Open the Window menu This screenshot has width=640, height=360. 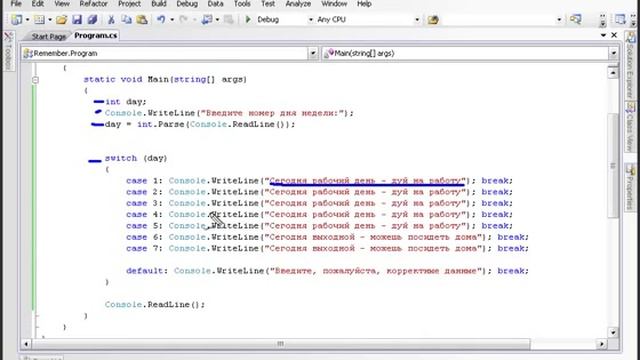point(334,4)
